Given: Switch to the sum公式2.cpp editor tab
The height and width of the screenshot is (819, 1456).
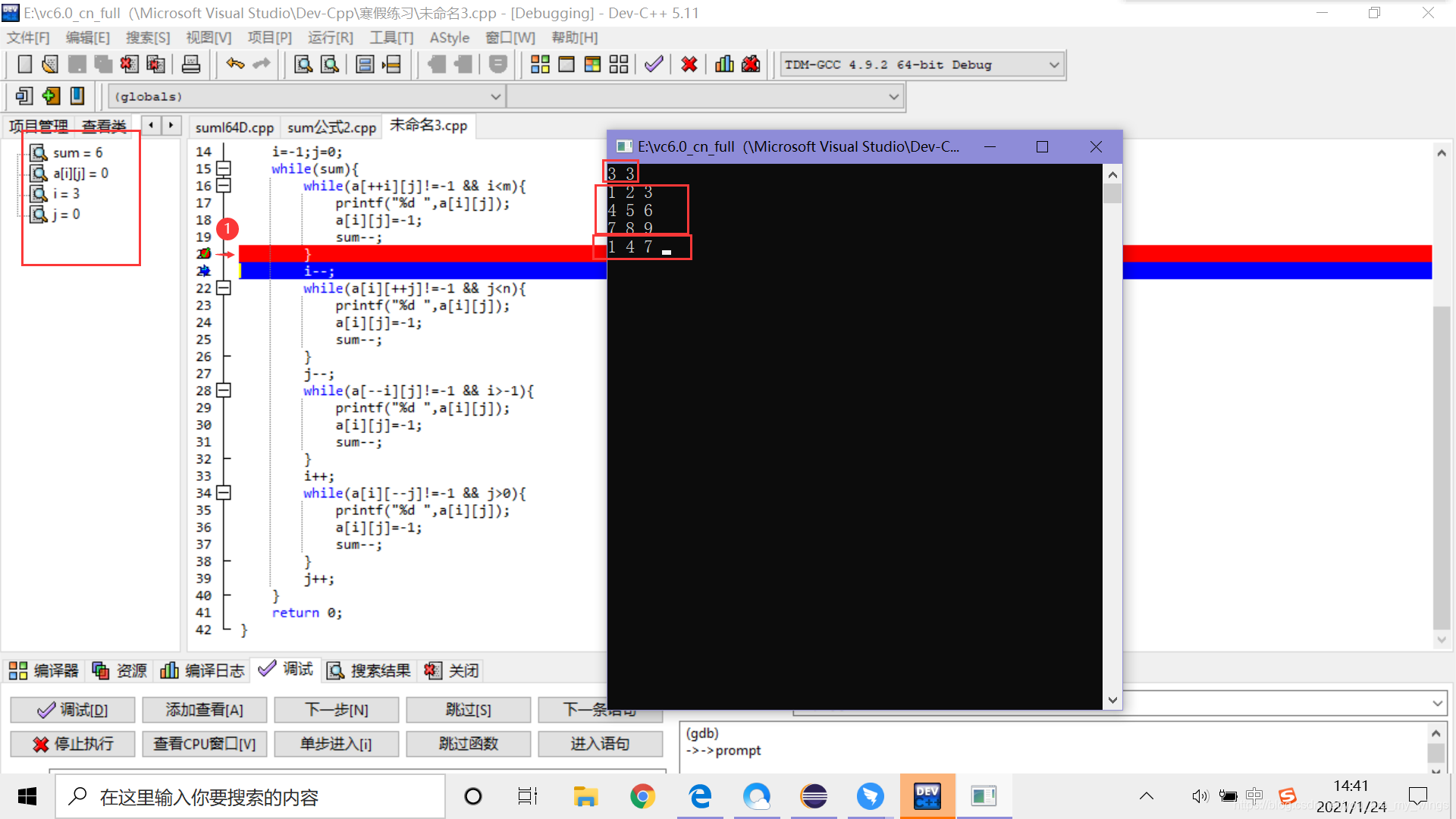Looking at the screenshot, I should coord(331,127).
